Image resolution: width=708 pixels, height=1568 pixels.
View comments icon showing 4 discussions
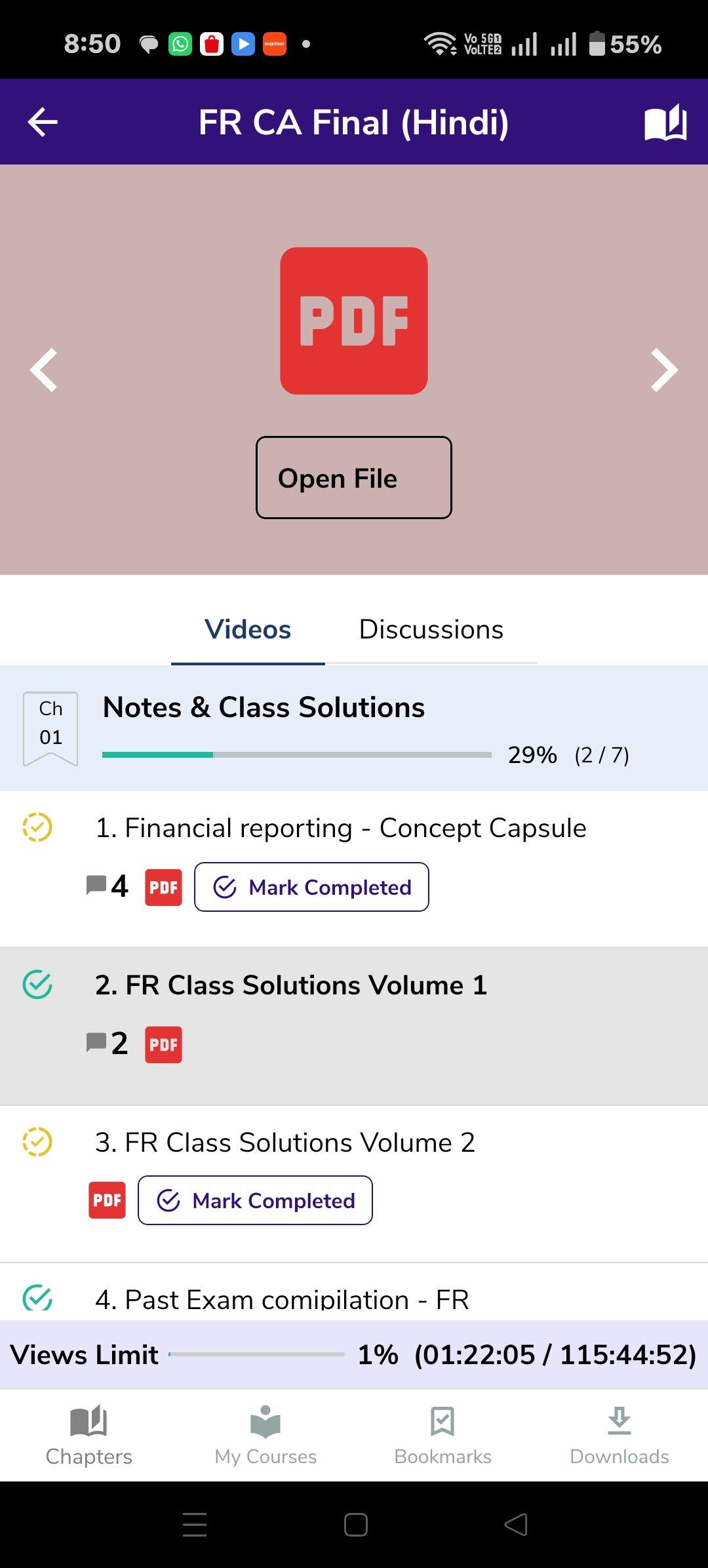click(x=108, y=886)
